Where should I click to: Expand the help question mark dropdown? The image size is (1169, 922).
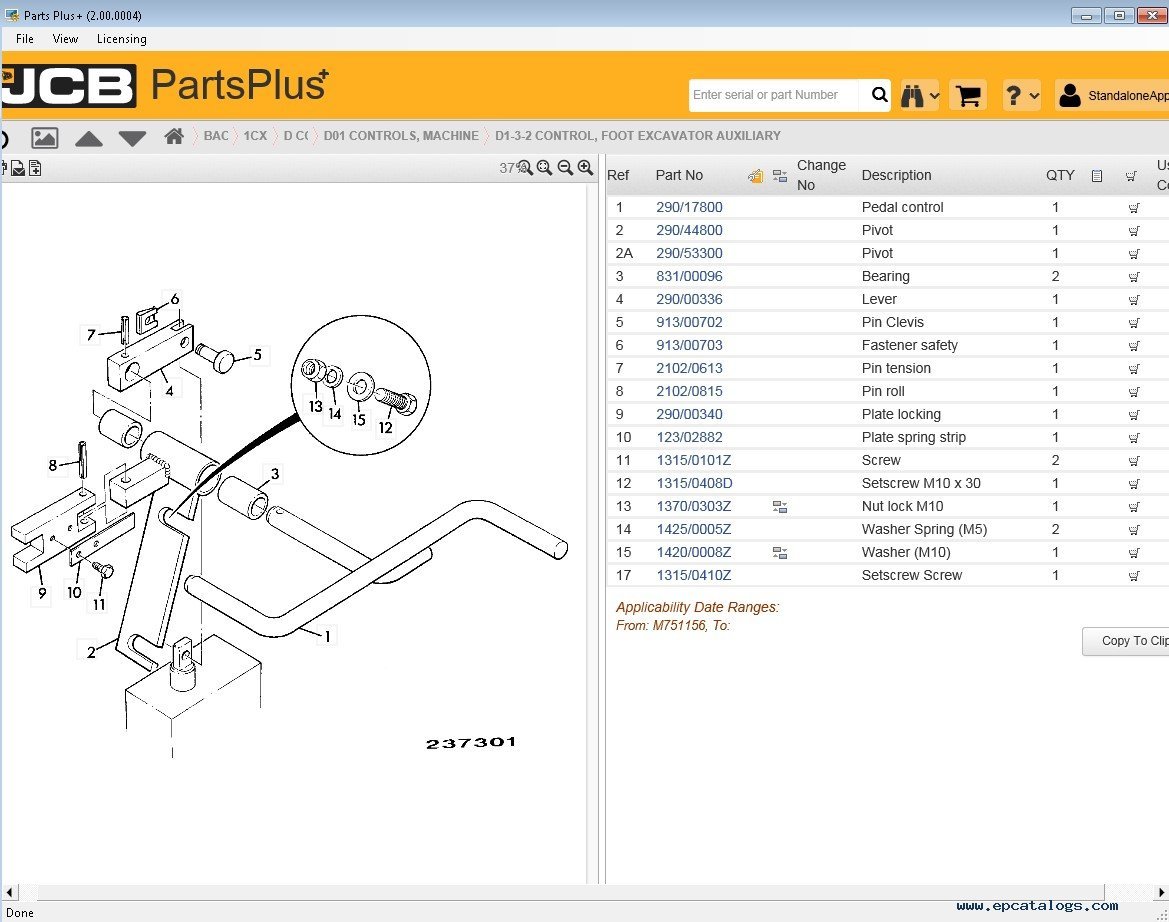pyautogui.click(x=1021, y=96)
